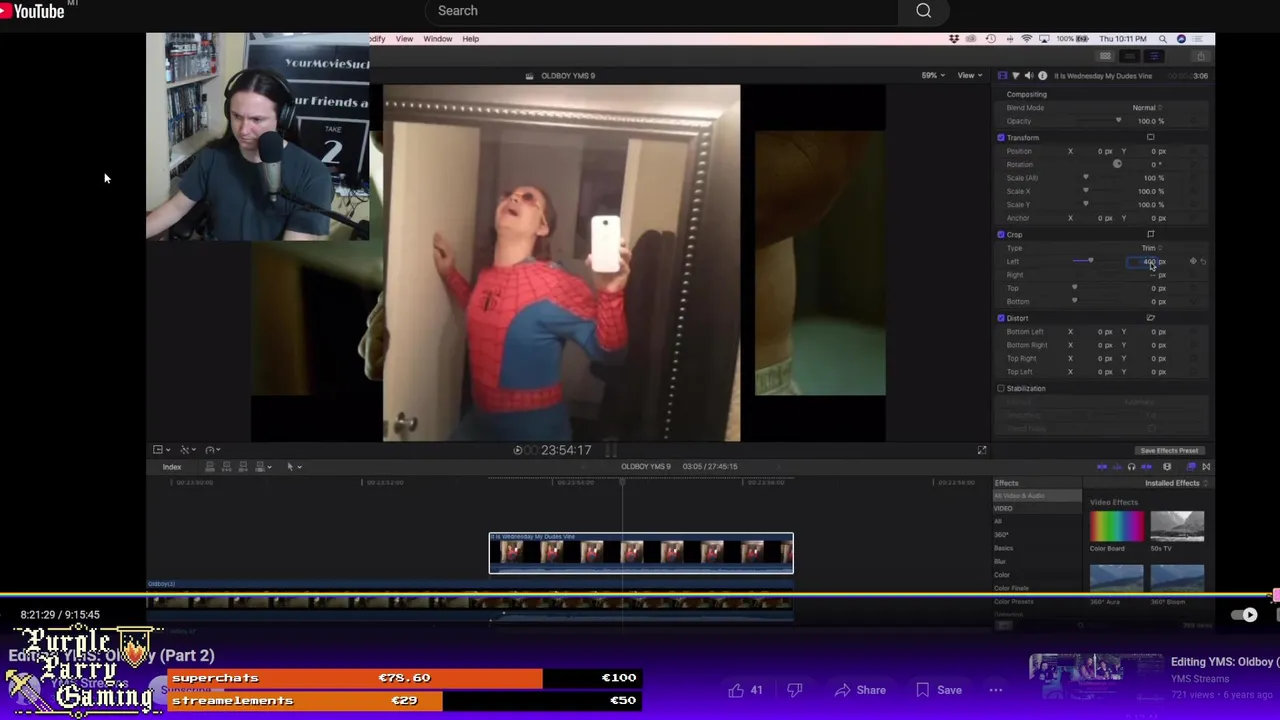Toggle timeline skimming icon
Viewport: 1280px width, 720px height.
[1102, 467]
